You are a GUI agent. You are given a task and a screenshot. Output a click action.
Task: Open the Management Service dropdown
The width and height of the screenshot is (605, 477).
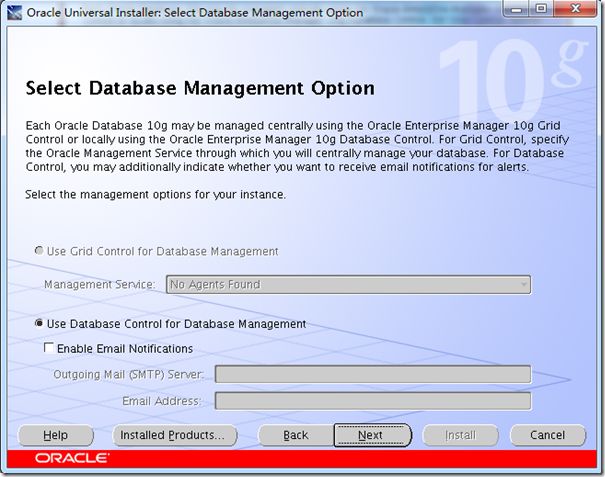click(348, 285)
